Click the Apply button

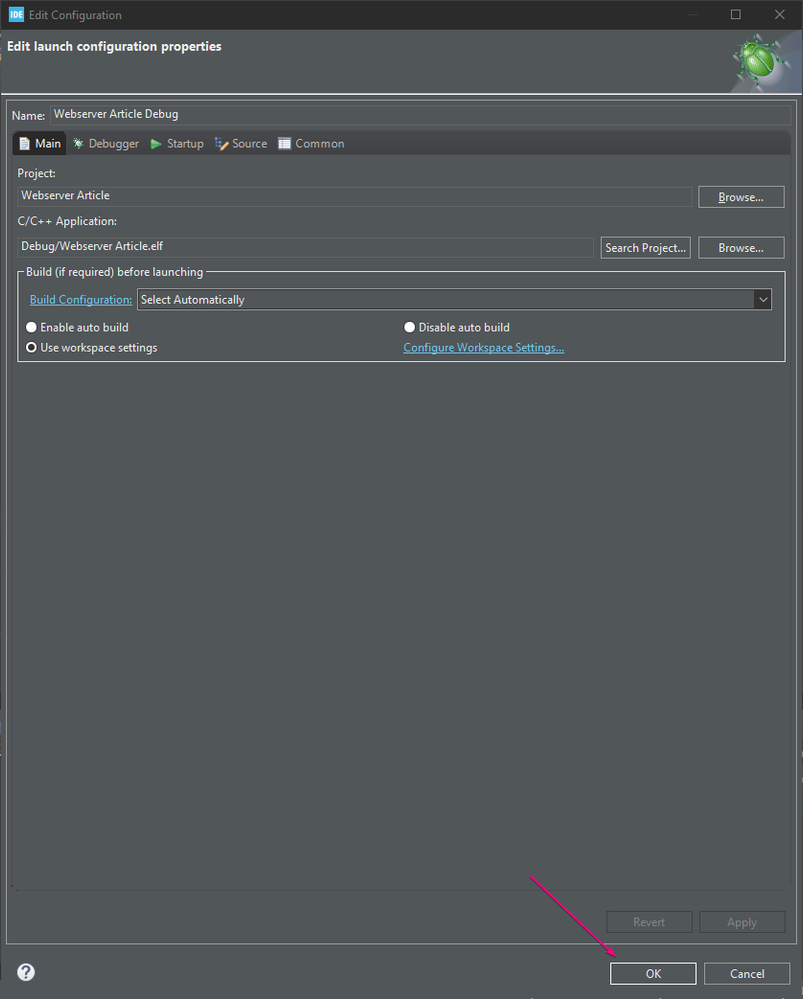pyautogui.click(x=742, y=922)
